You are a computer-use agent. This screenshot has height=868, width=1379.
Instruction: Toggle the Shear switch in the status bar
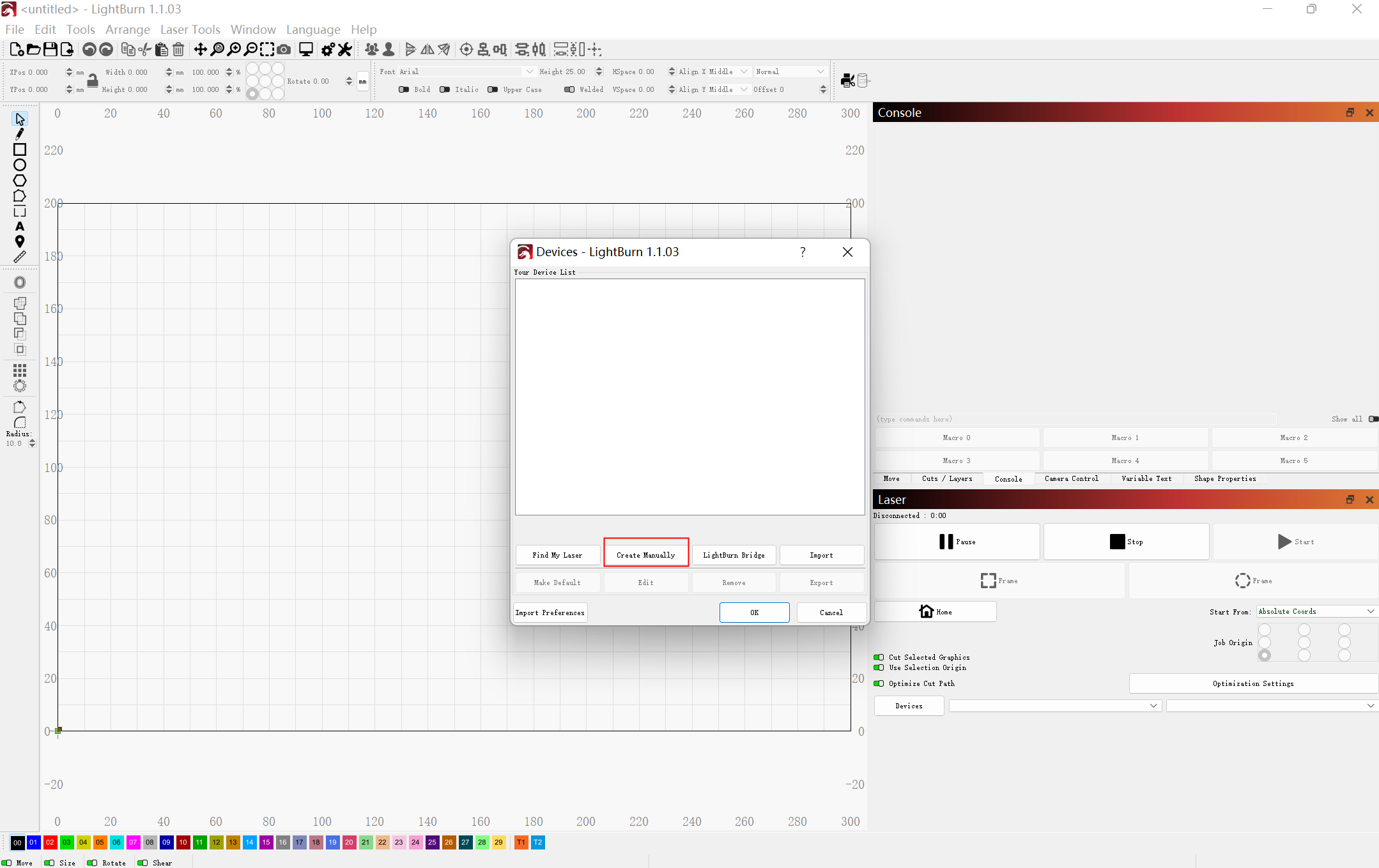143,863
